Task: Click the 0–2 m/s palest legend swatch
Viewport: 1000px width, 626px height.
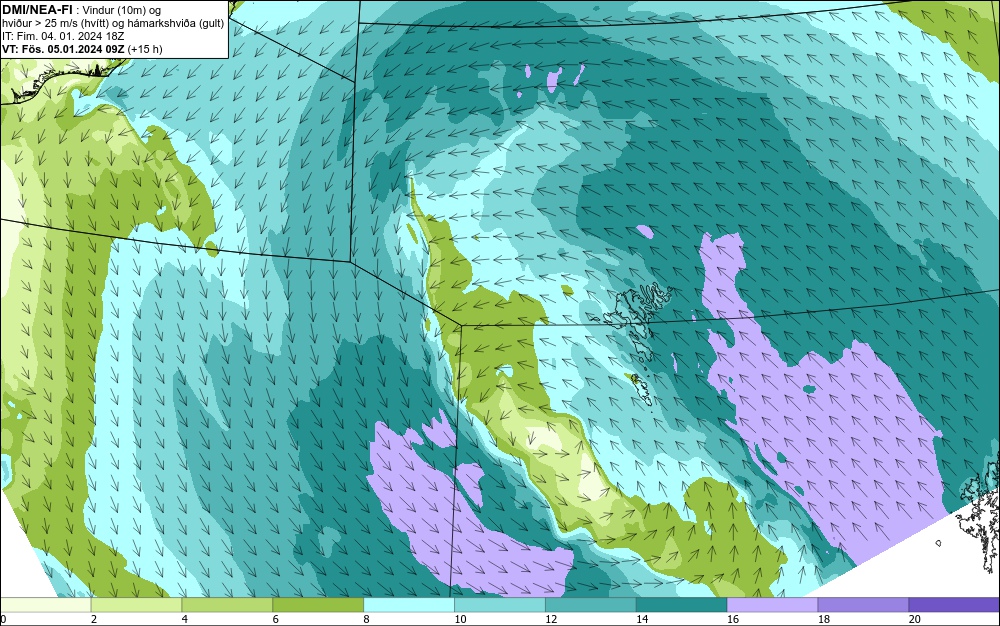Action: [45, 605]
